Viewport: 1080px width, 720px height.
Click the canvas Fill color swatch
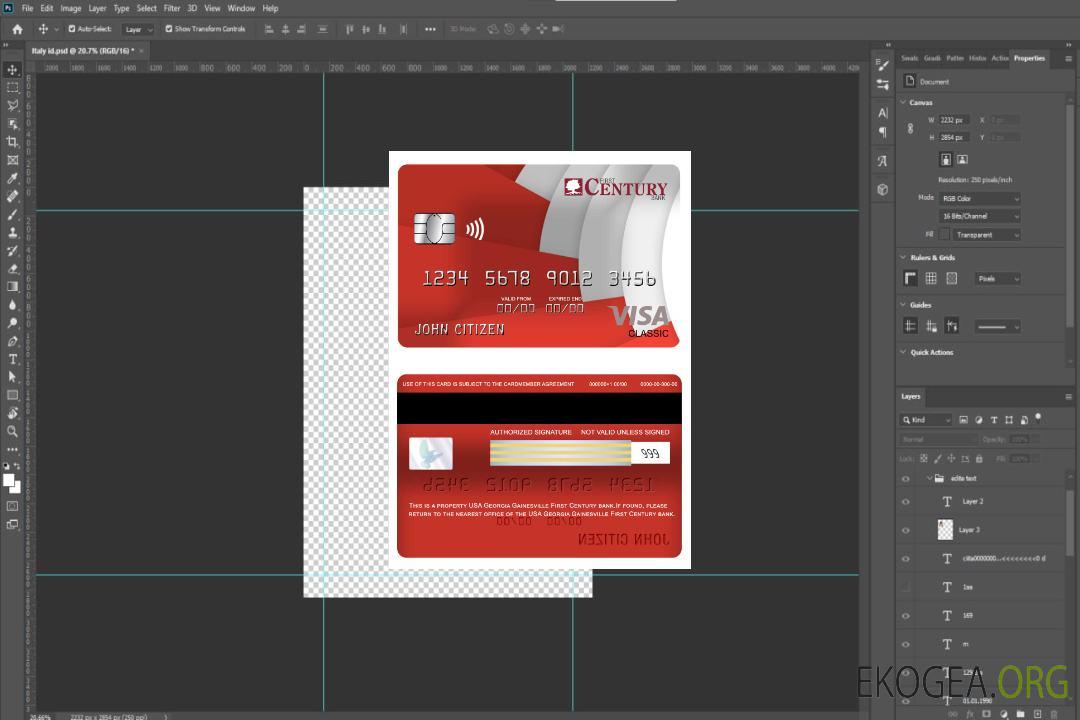(x=944, y=235)
